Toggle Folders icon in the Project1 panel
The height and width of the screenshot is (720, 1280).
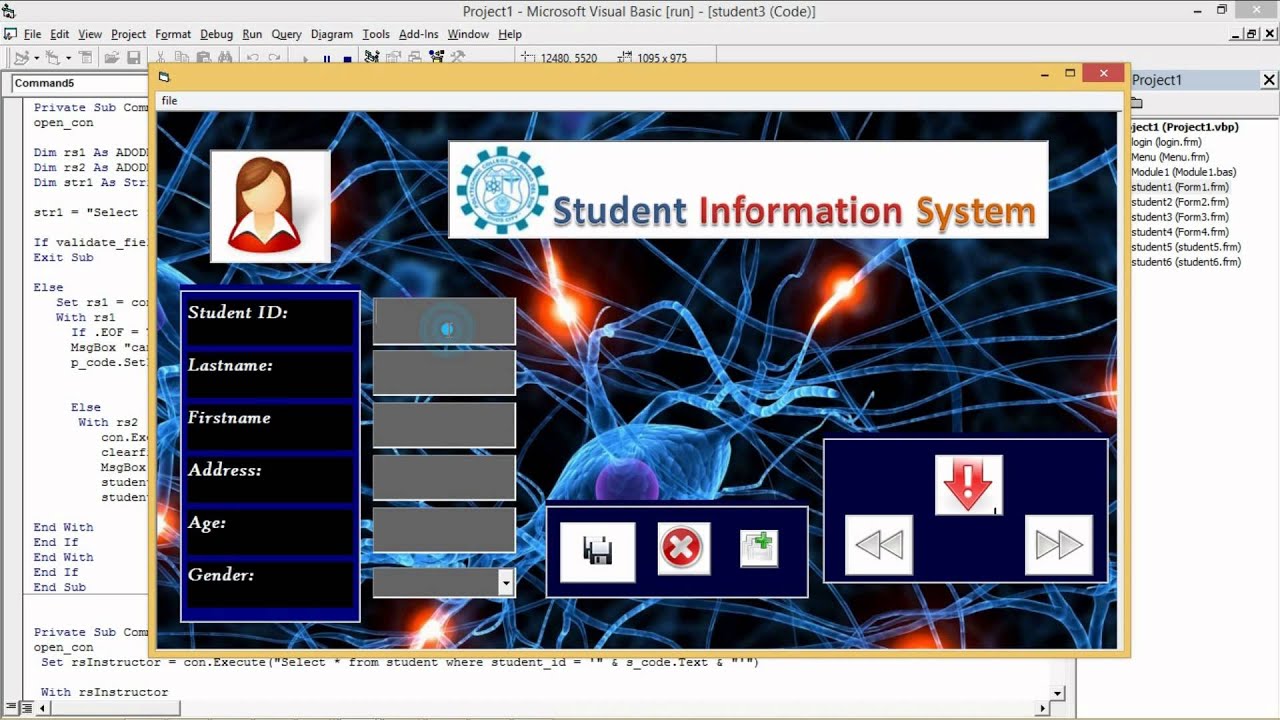1136,103
